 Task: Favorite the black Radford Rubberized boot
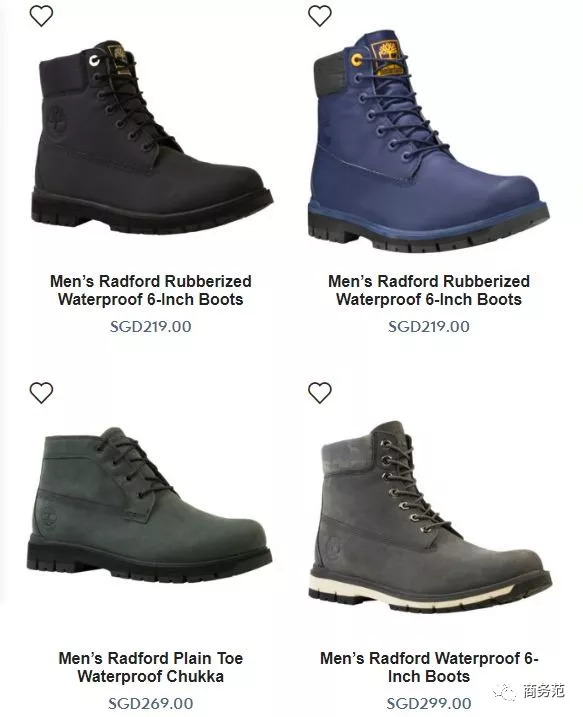42,16
